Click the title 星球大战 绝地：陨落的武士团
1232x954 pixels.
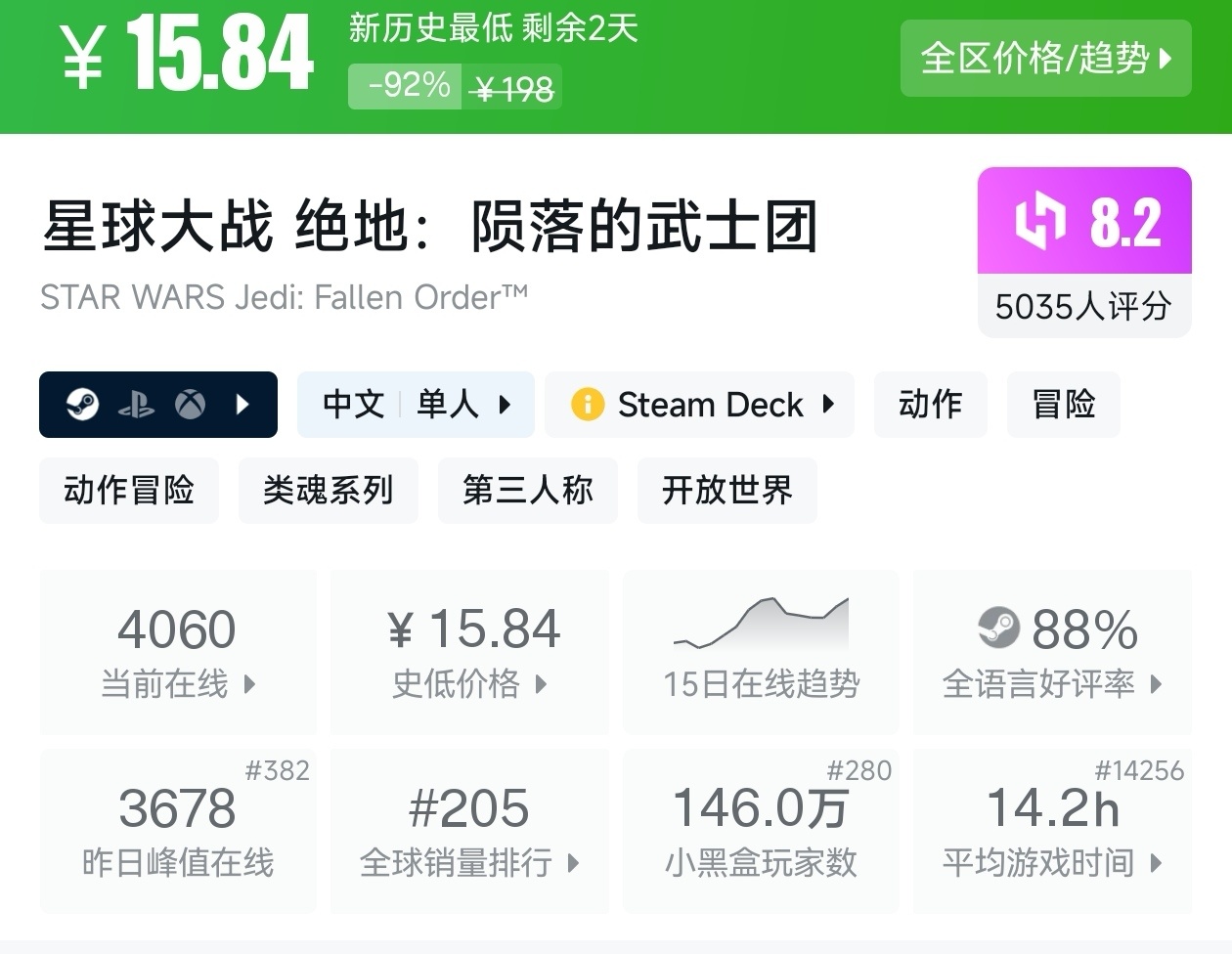click(429, 227)
